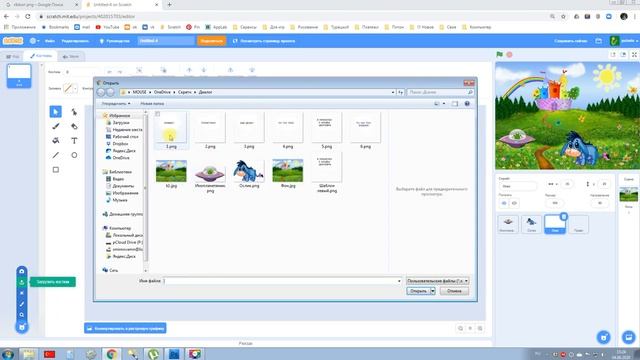Switch to the Code tab
This screenshot has width=640, height=360.
13,56
